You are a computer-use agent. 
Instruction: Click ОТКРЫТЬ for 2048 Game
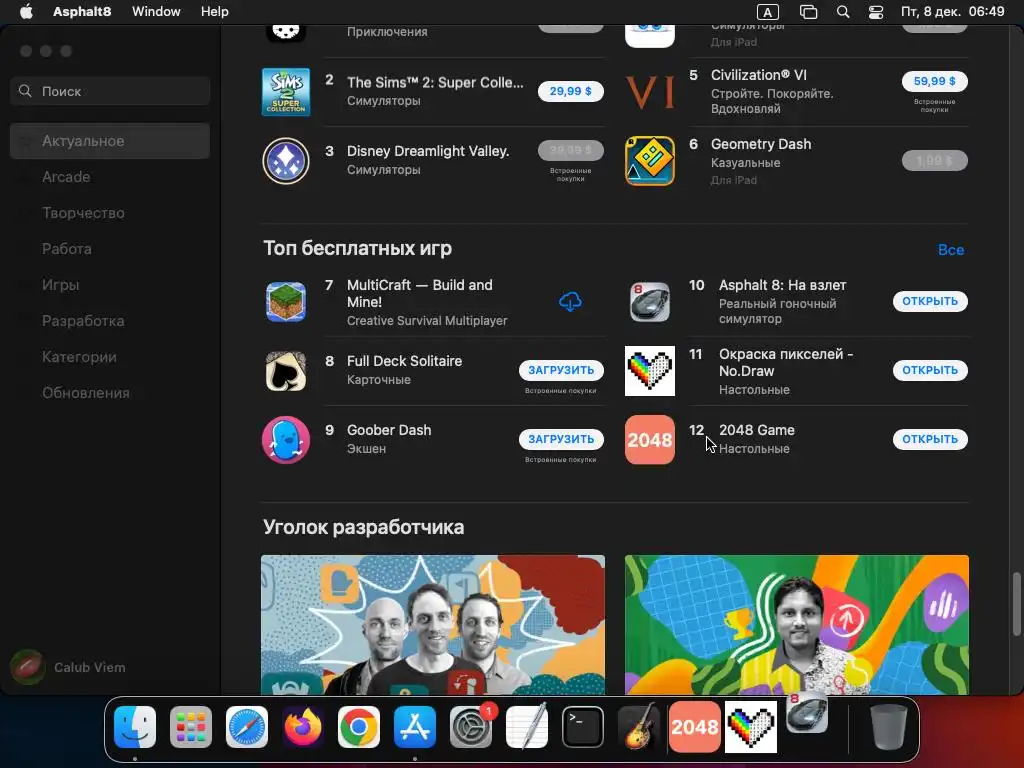point(930,439)
